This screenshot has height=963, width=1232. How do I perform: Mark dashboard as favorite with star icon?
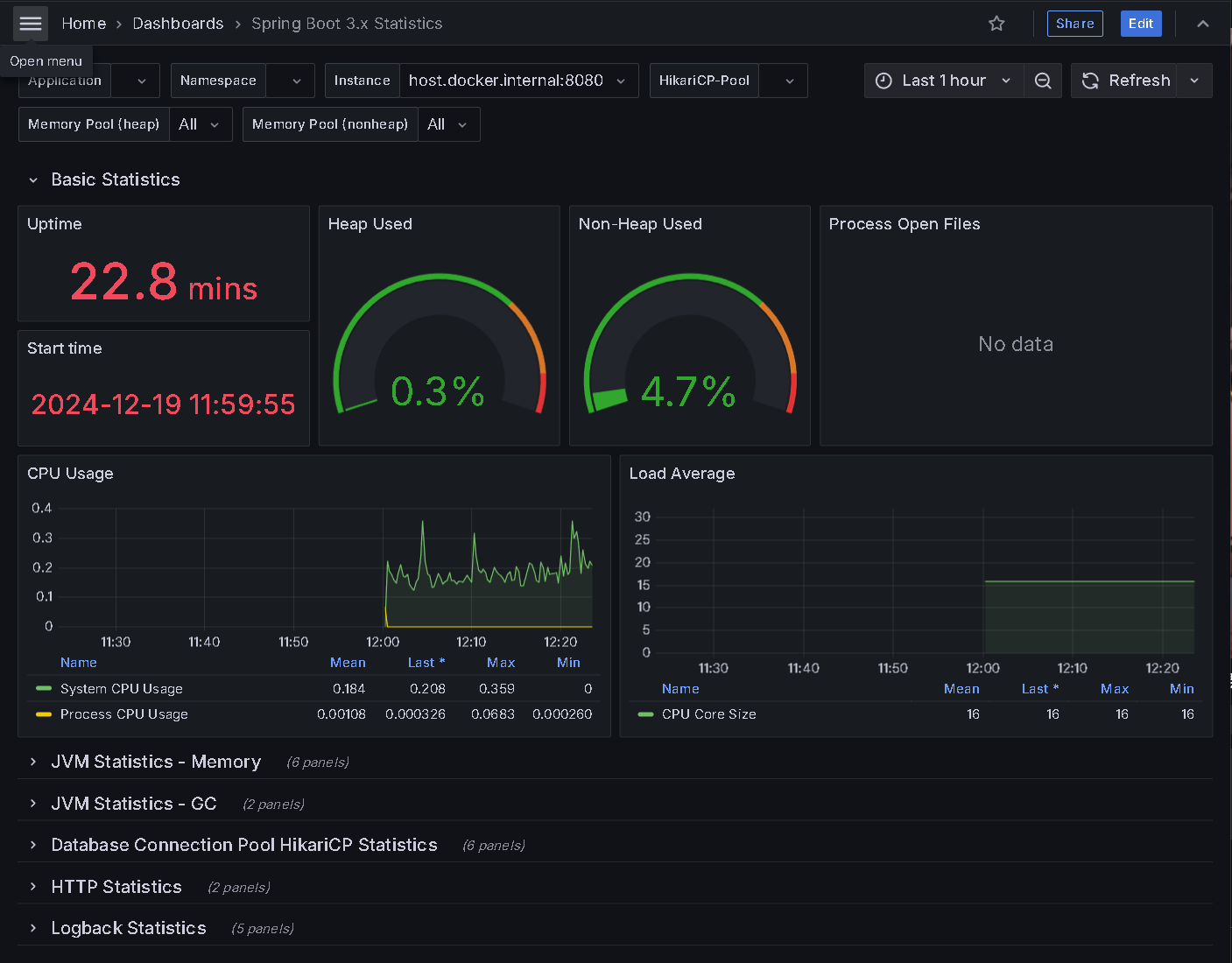coord(996,24)
